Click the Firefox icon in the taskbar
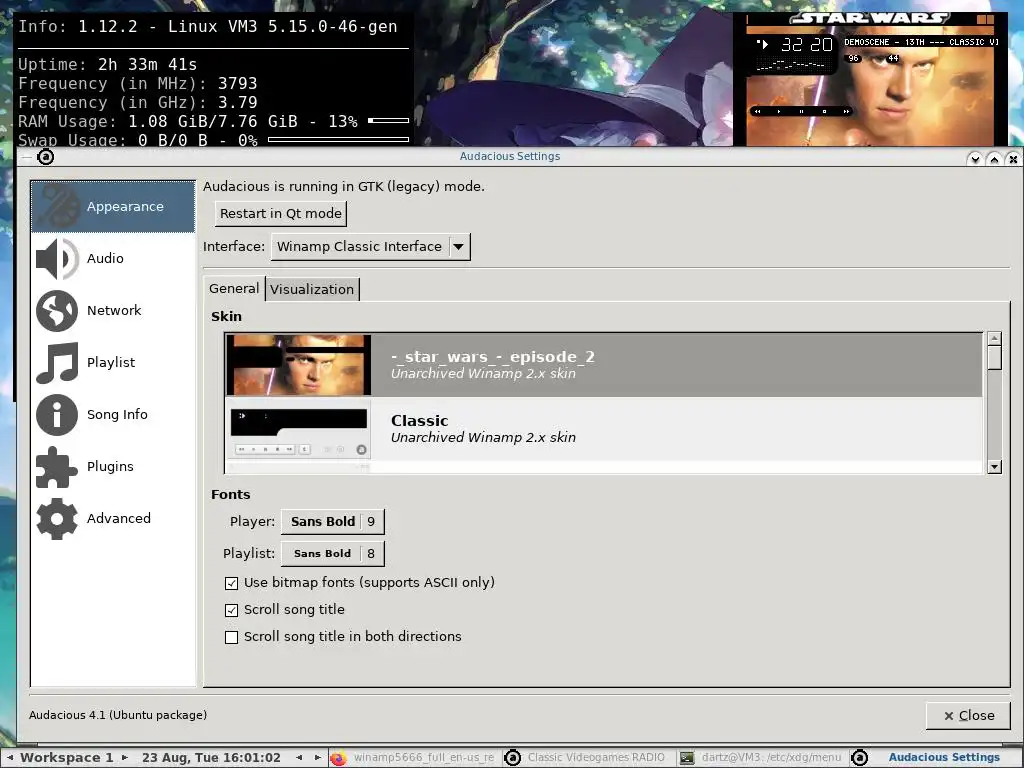Screen dimensions: 1024x768 point(338,758)
